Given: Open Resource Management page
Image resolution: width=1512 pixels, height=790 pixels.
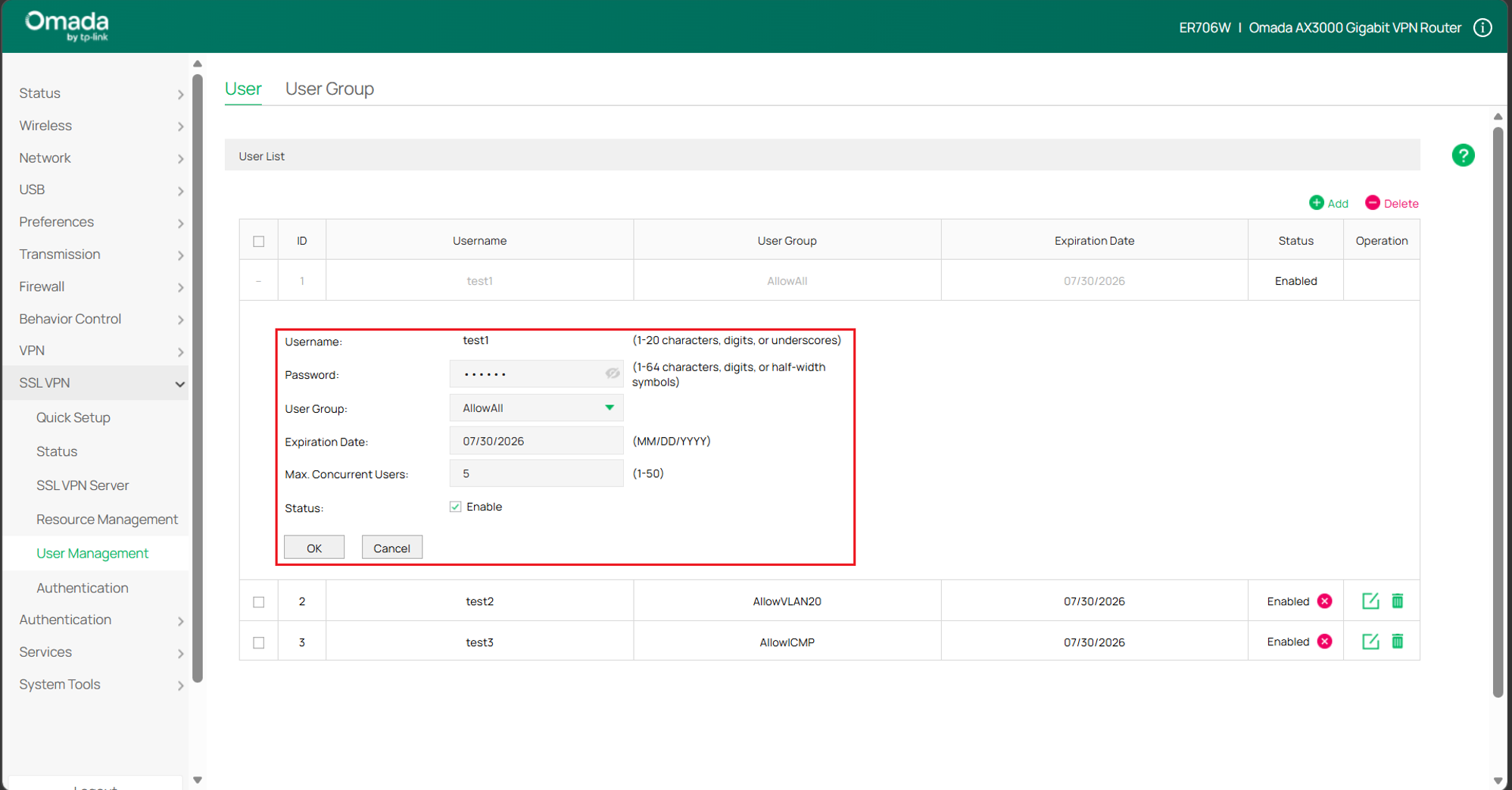Looking at the screenshot, I should 107,520.
